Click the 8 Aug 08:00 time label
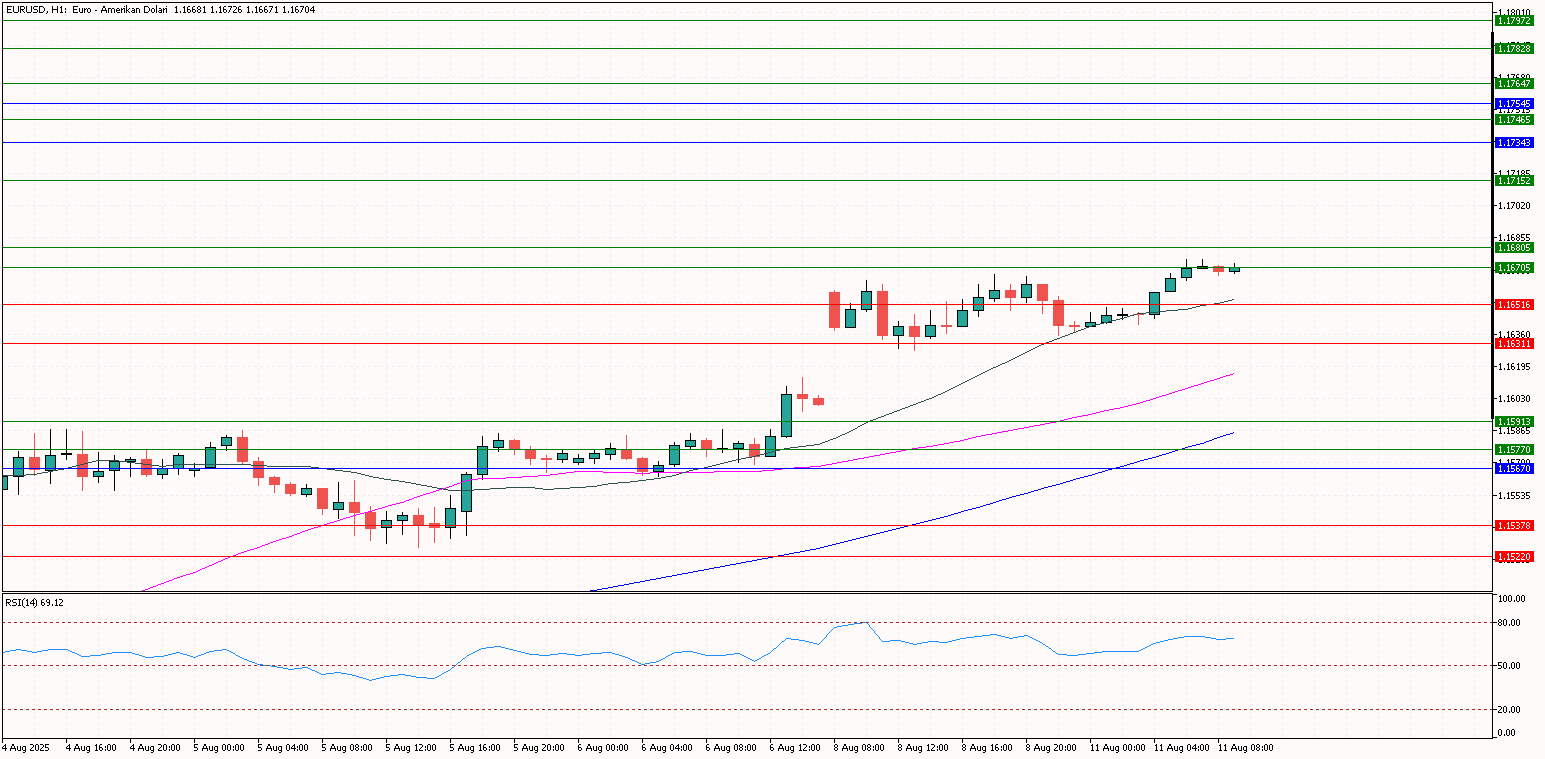The height and width of the screenshot is (759, 1545). coord(857,747)
